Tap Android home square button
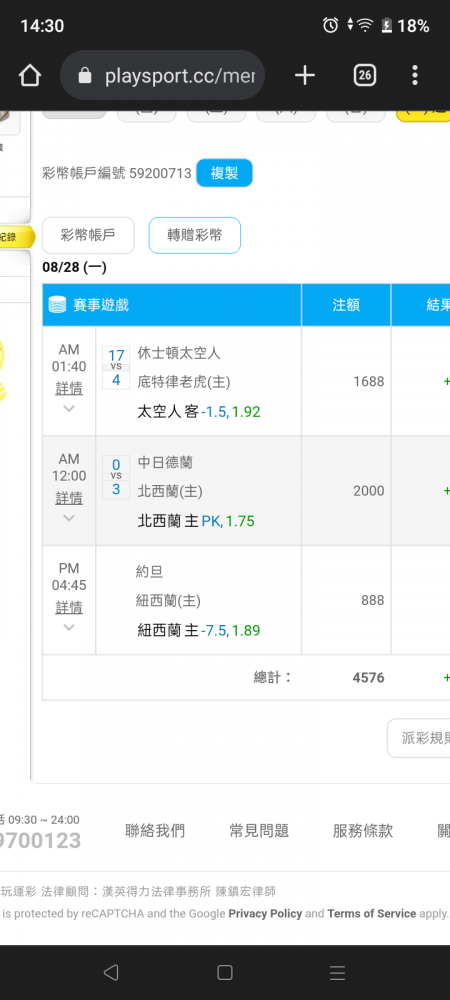The width and height of the screenshot is (450, 1000). (x=224, y=972)
